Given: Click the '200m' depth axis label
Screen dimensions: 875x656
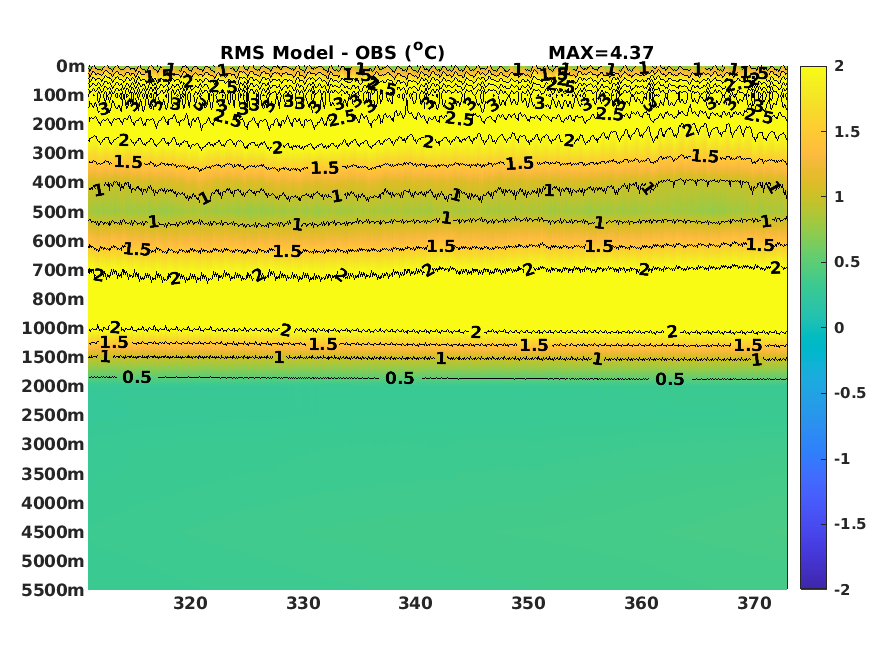Looking at the screenshot, I should [59, 124].
